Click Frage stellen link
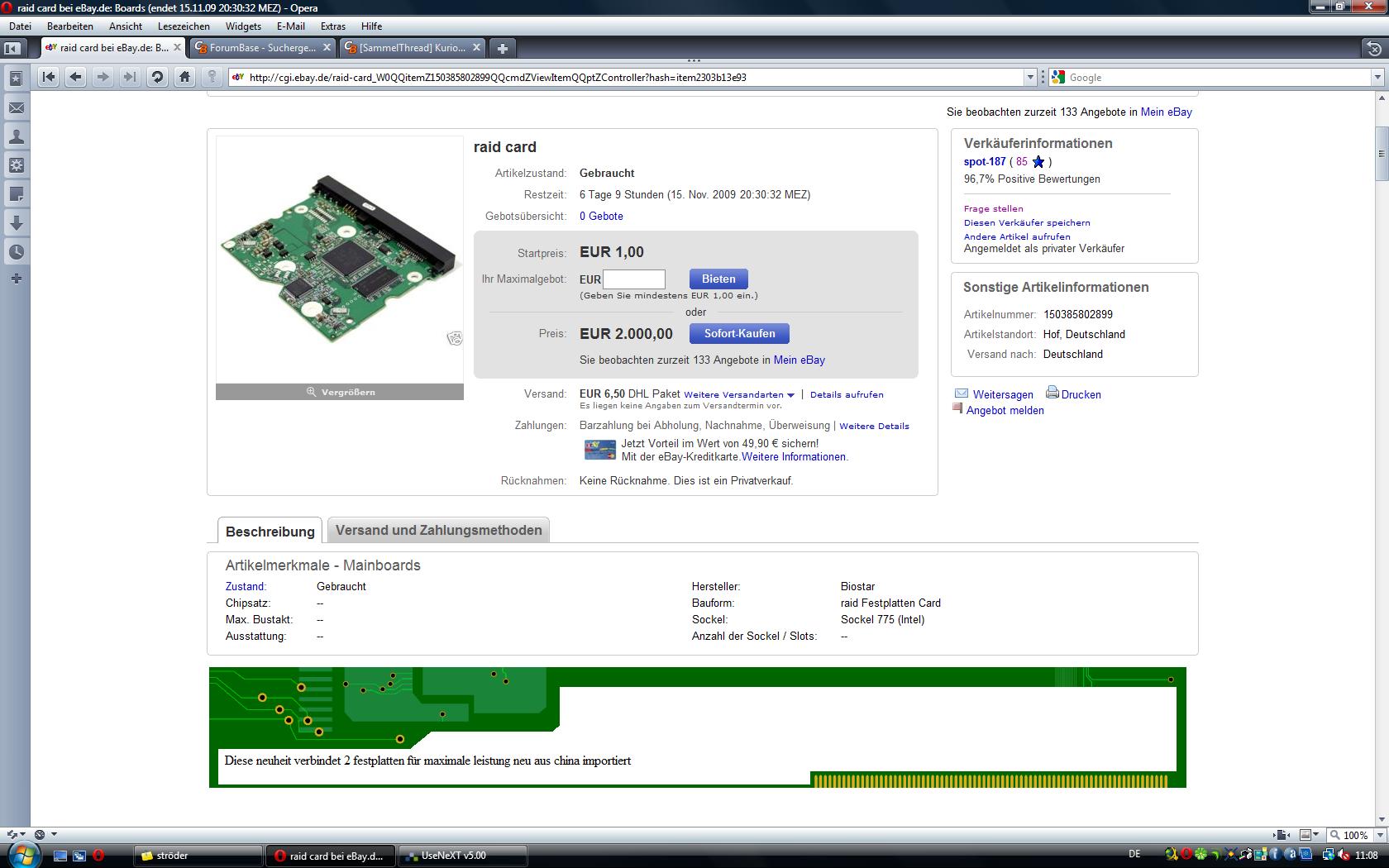The width and height of the screenshot is (1389, 868). point(993,208)
